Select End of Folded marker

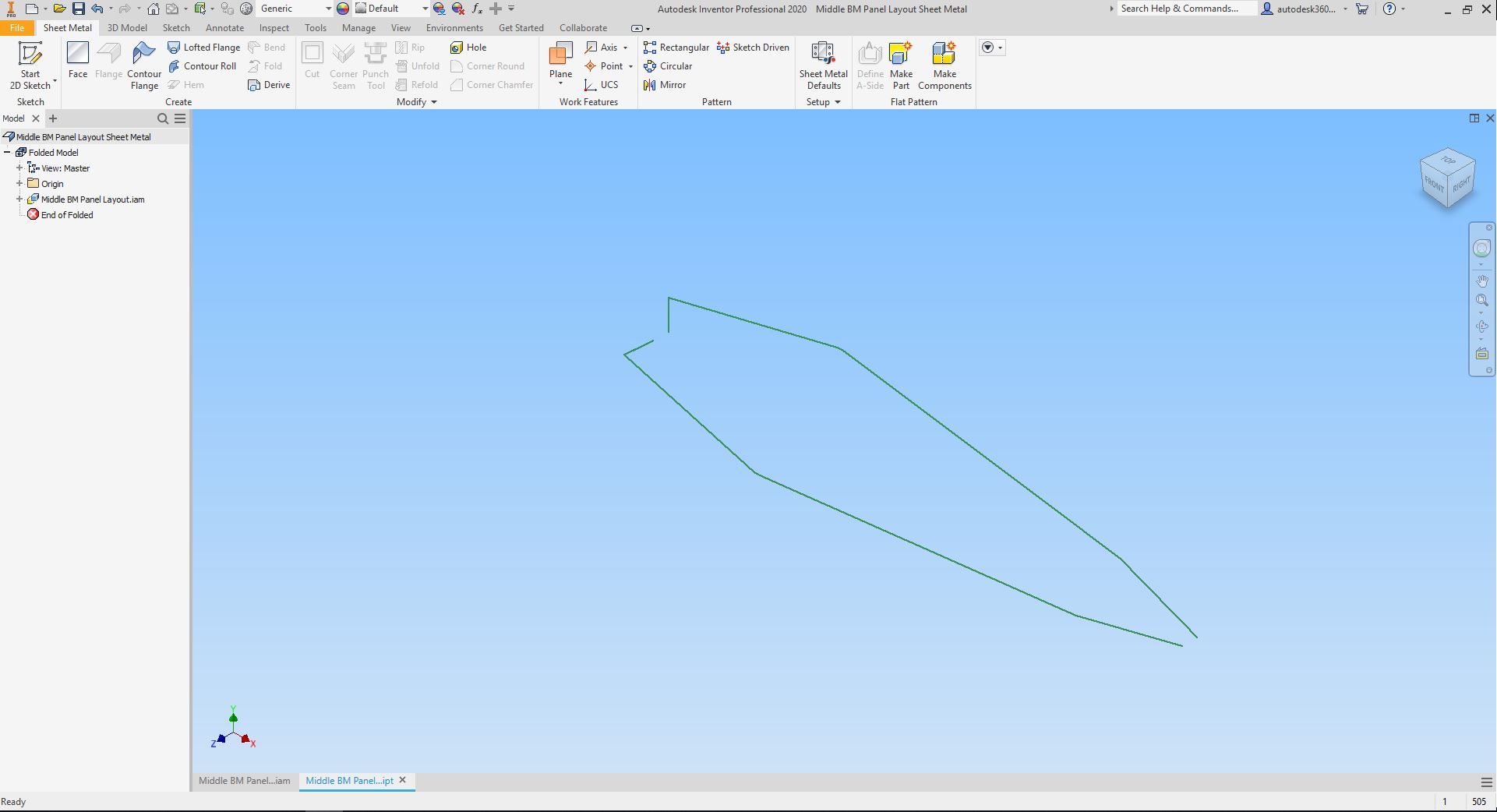coord(60,215)
